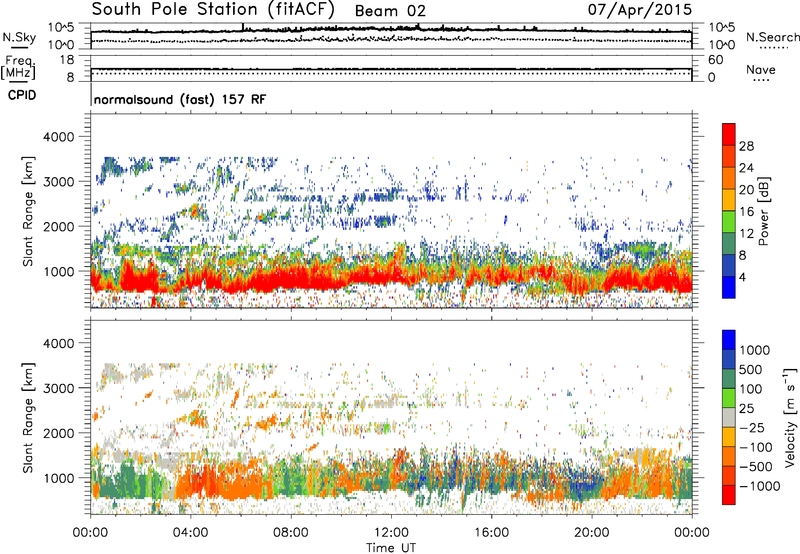Click the solid frequency line in Freq. panel
This screenshot has width=800, height=554.
[x=391, y=69]
